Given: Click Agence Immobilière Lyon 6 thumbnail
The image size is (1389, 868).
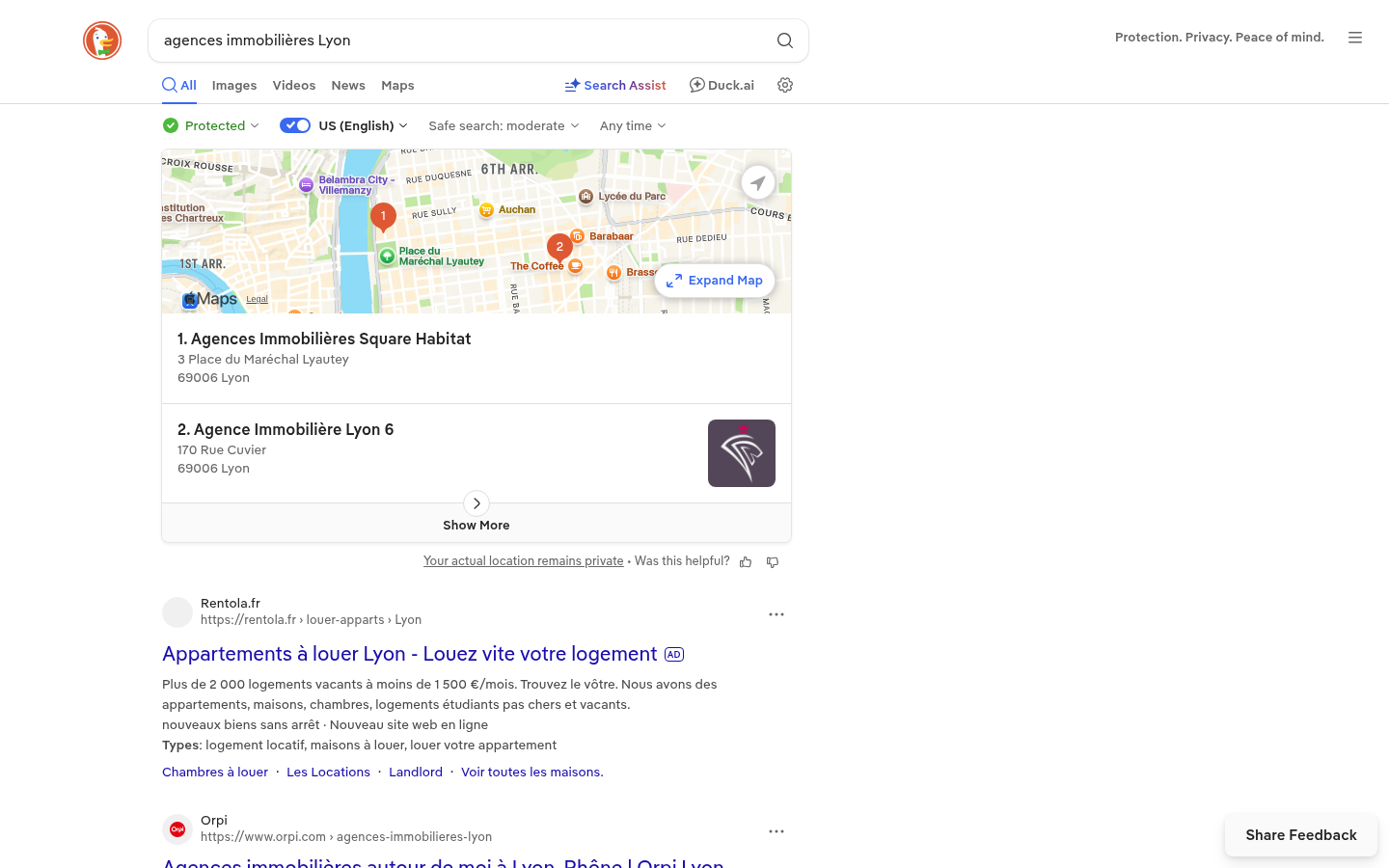Looking at the screenshot, I should [742, 453].
